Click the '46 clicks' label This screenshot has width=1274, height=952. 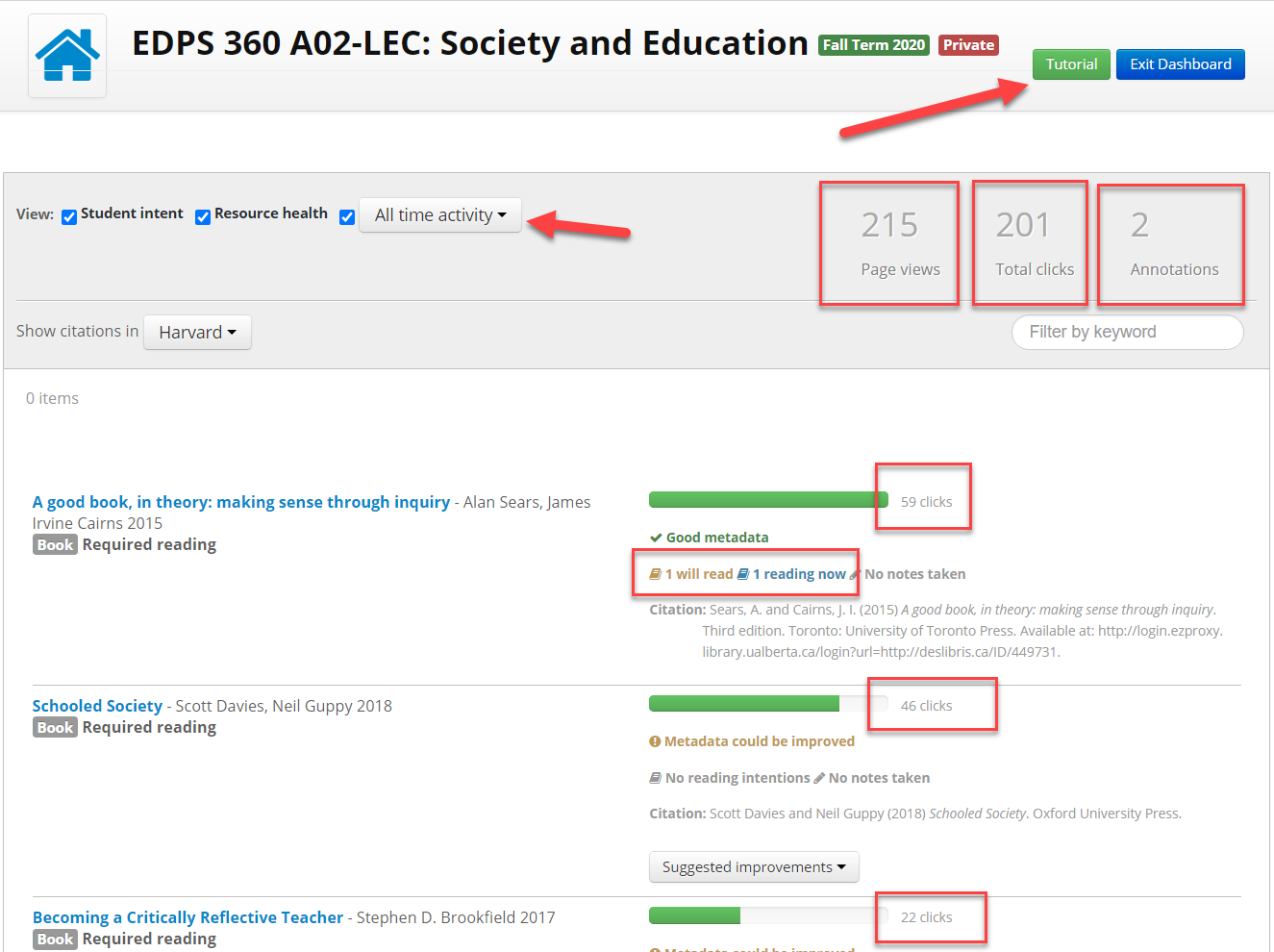[x=926, y=706]
